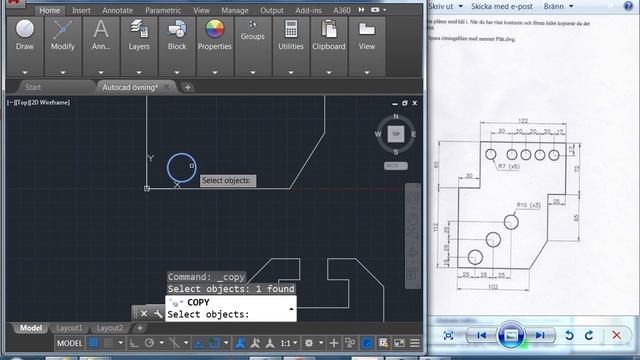Click the TOP face of the ViewCube
Image resolution: width=640 pixels, height=360 pixels.
click(x=396, y=134)
